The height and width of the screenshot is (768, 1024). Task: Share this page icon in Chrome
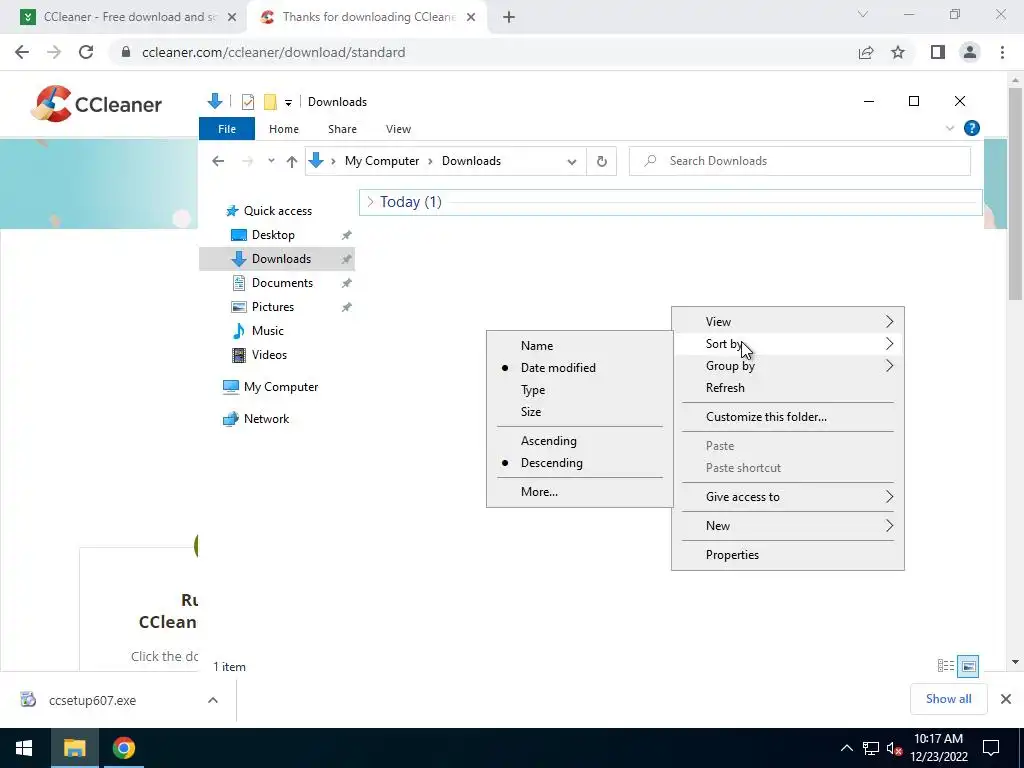pyautogui.click(x=866, y=52)
